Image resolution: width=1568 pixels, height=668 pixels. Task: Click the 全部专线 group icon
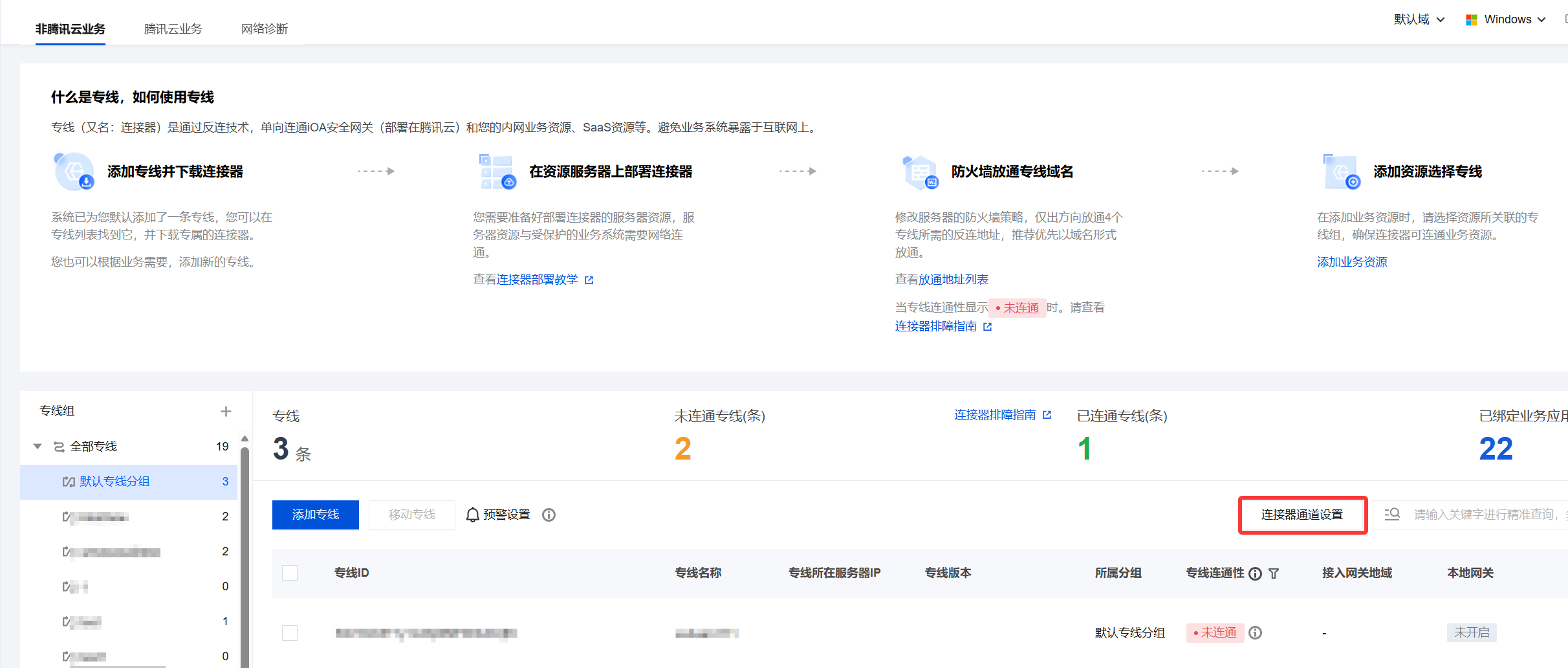59,447
